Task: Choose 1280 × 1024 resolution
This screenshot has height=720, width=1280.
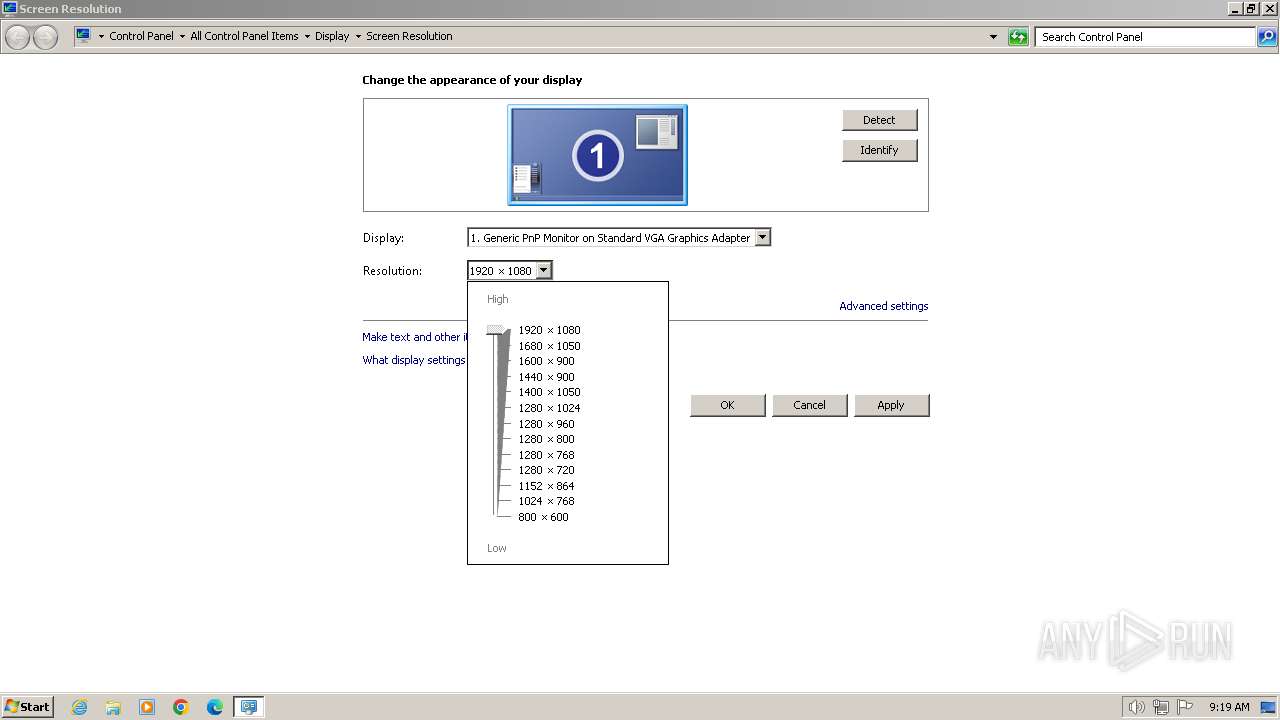Action: [549, 408]
